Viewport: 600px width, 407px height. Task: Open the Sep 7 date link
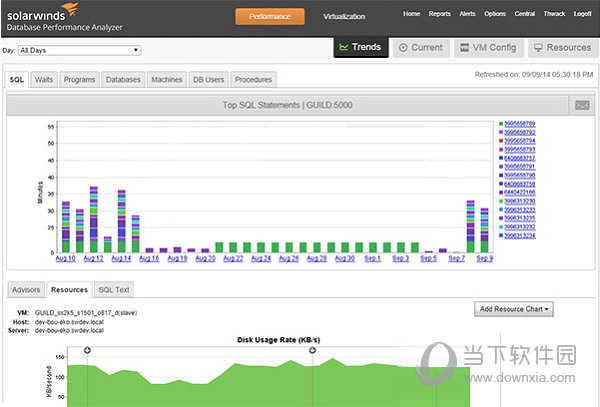click(457, 259)
